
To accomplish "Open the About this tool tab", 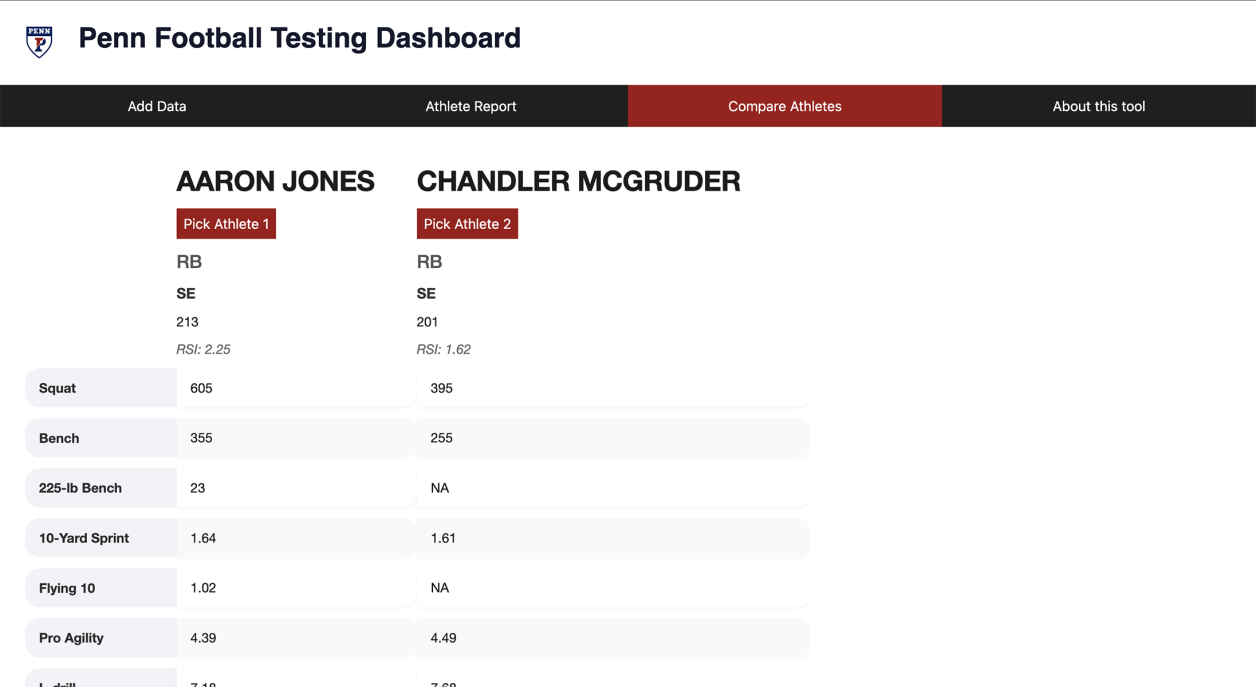I will coord(1099,106).
